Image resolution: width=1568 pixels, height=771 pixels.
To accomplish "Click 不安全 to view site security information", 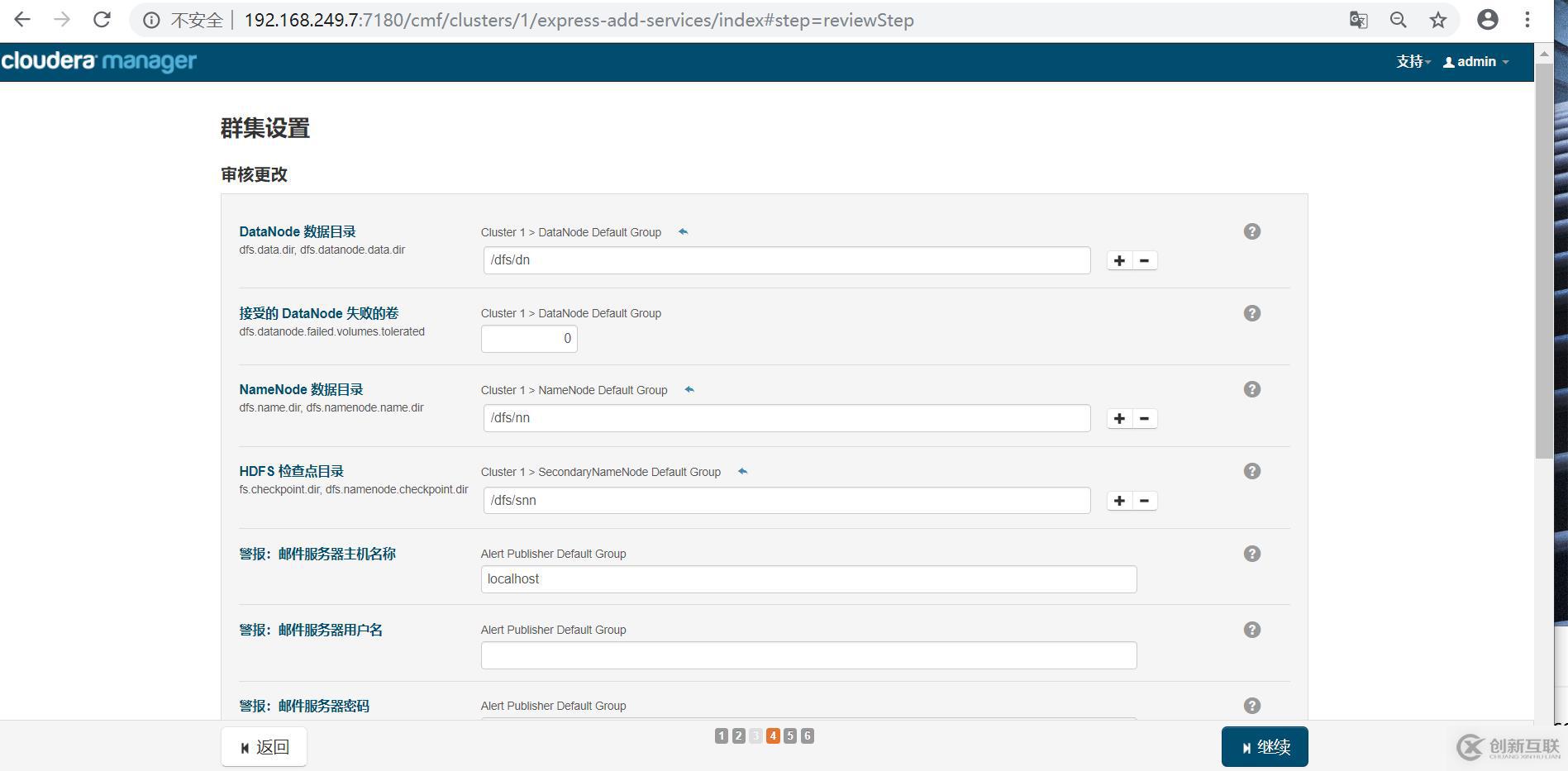I will [x=196, y=19].
